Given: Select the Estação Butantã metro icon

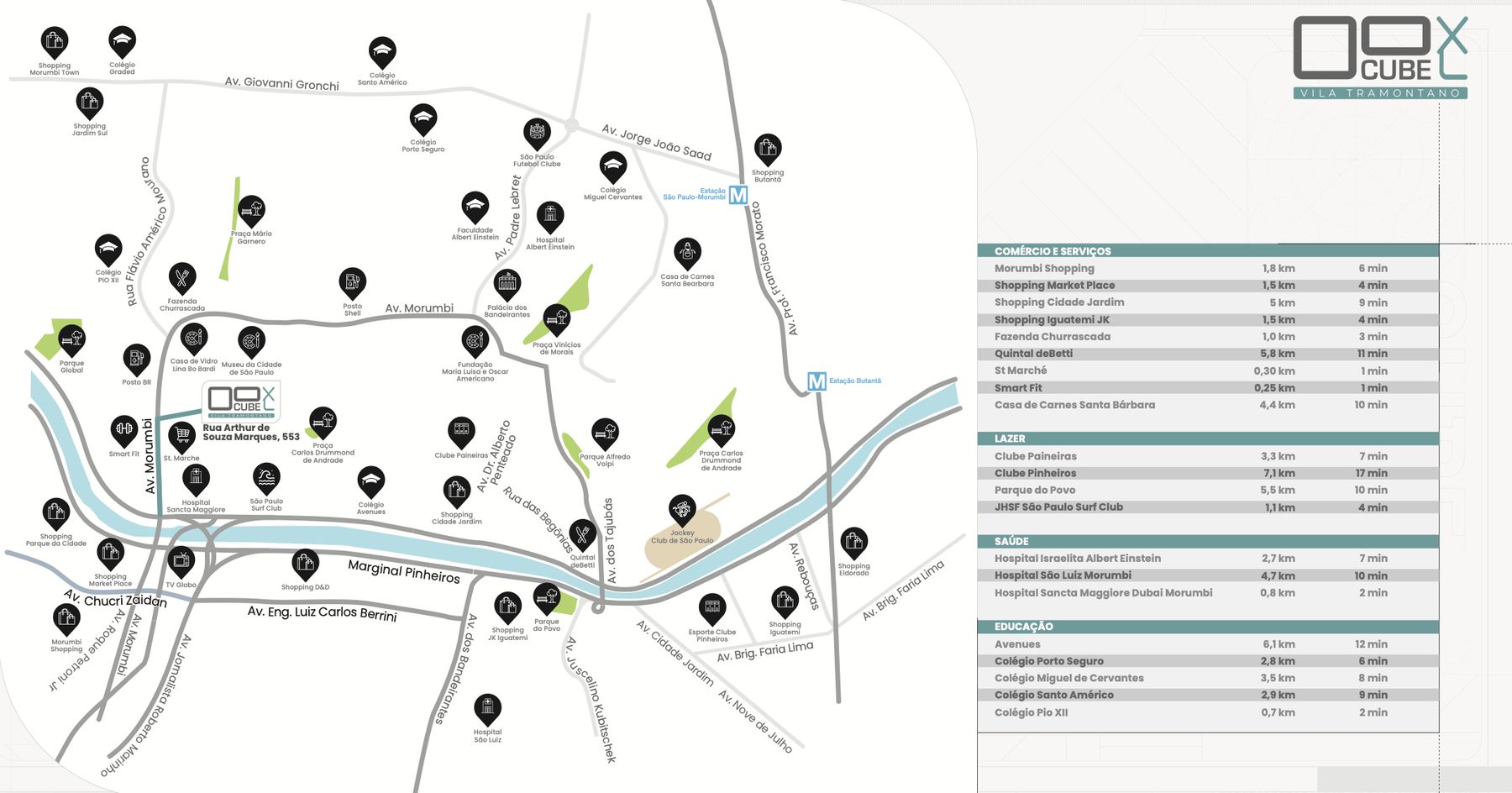Looking at the screenshot, I should coord(816,381).
